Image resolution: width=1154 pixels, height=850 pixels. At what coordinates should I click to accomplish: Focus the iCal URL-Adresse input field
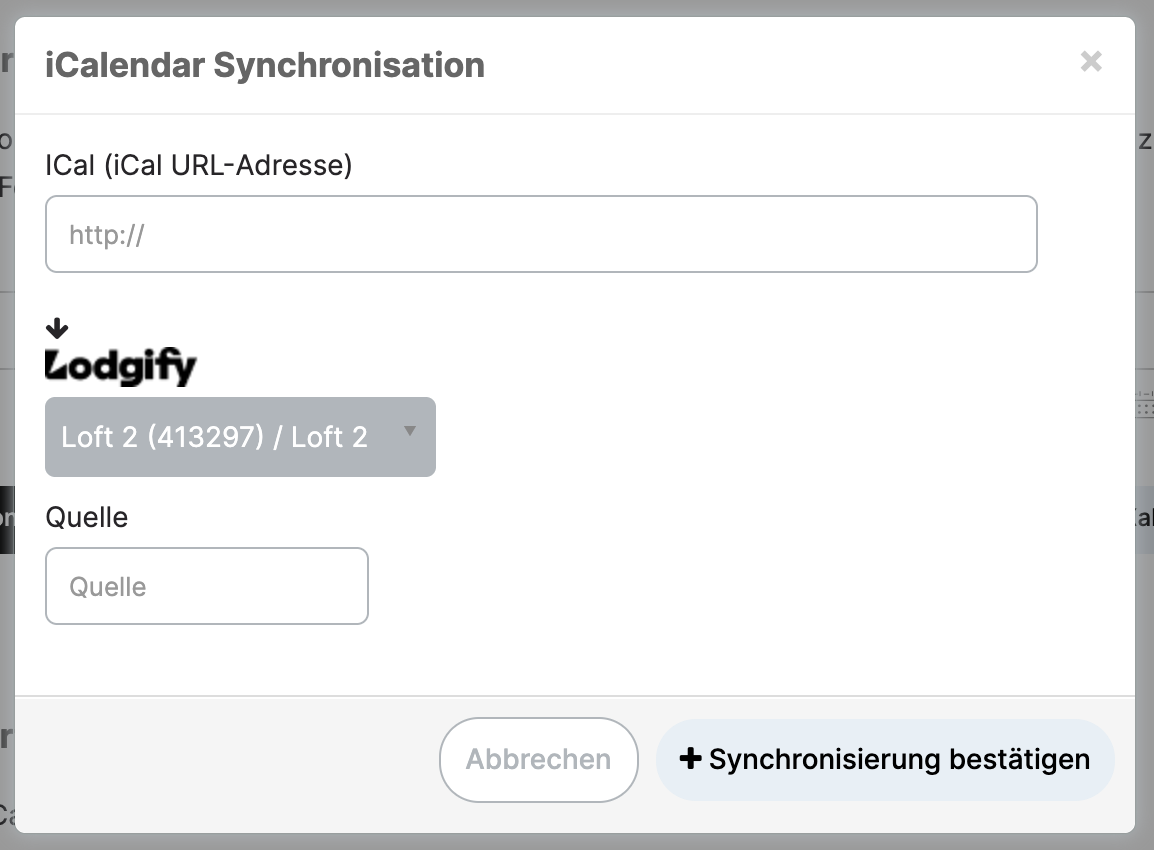point(541,234)
